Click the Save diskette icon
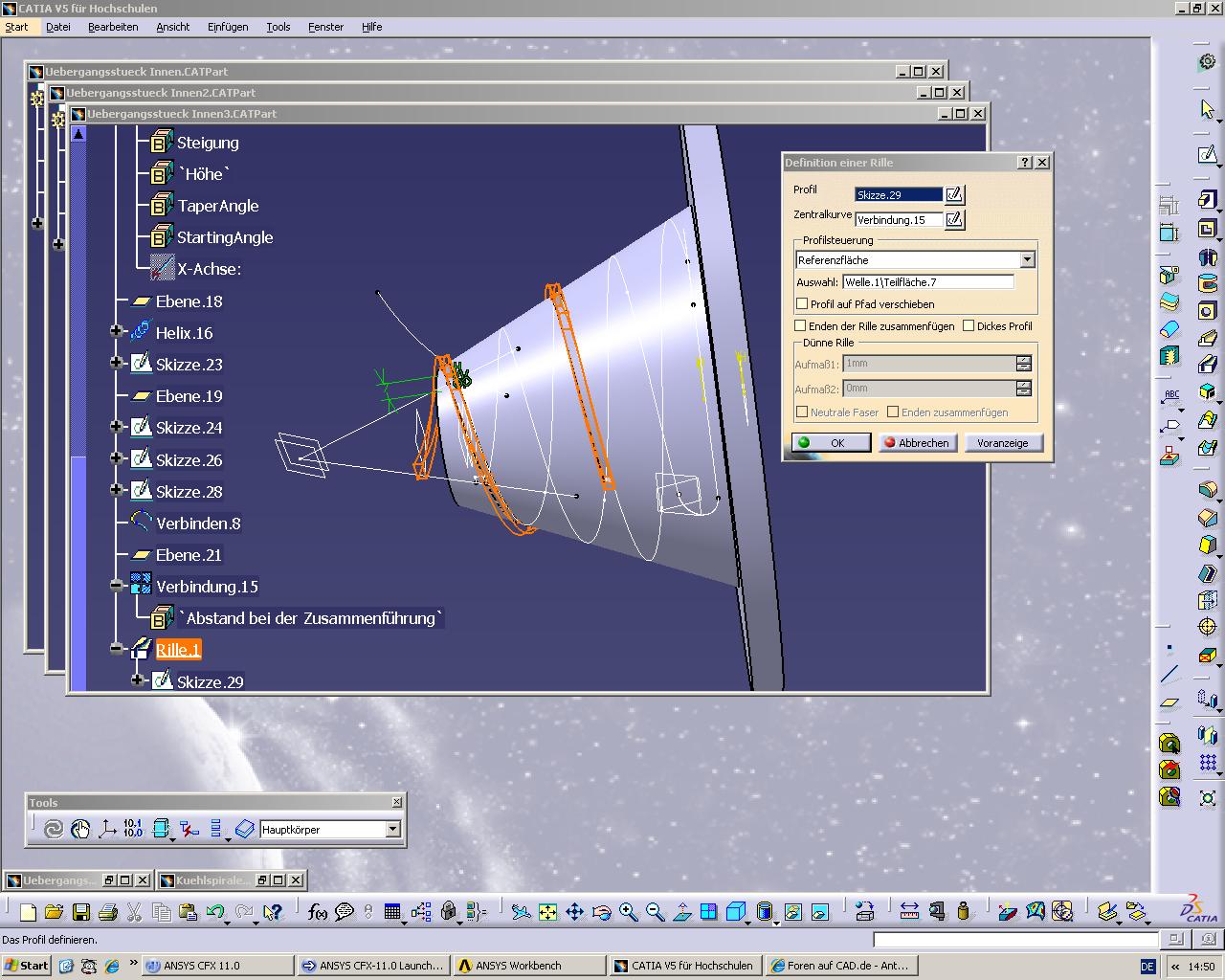The width and height of the screenshot is (1225, 980). [x=80, y=912]
